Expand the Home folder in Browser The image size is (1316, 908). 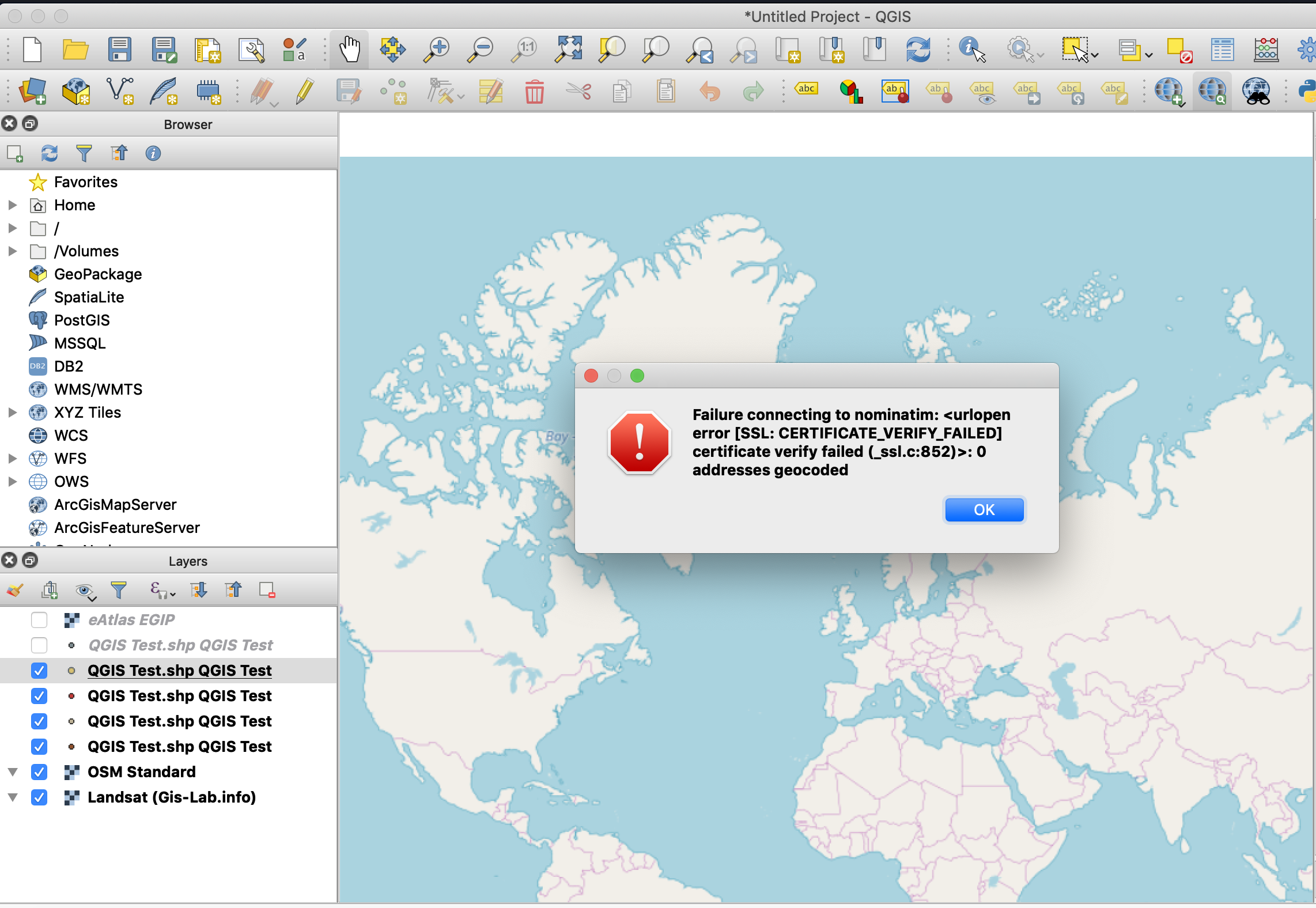click(x=13, y=205)
